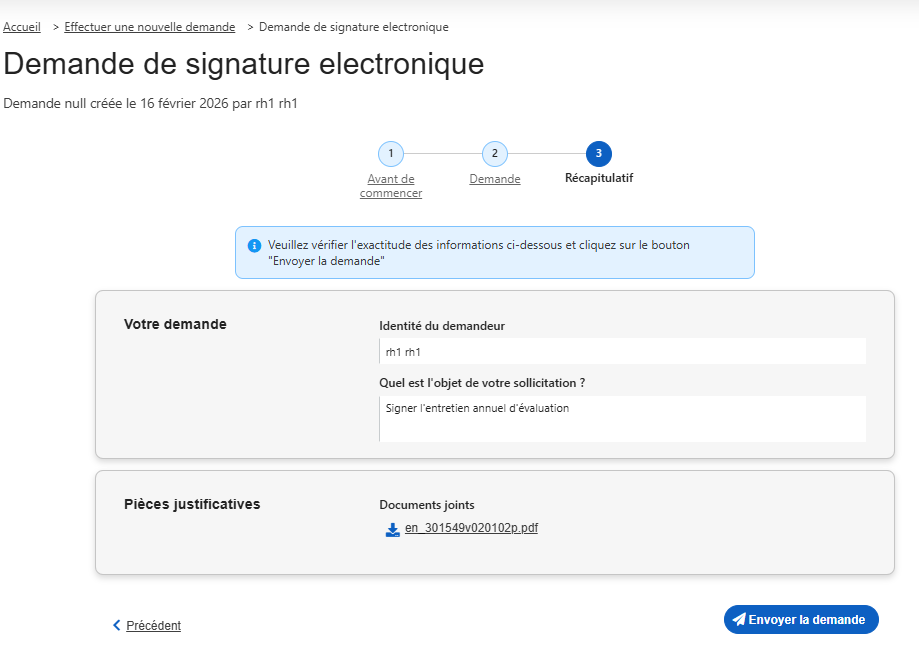Open the en_301549v020102p.pdf document link

click(x=471, y=529)
